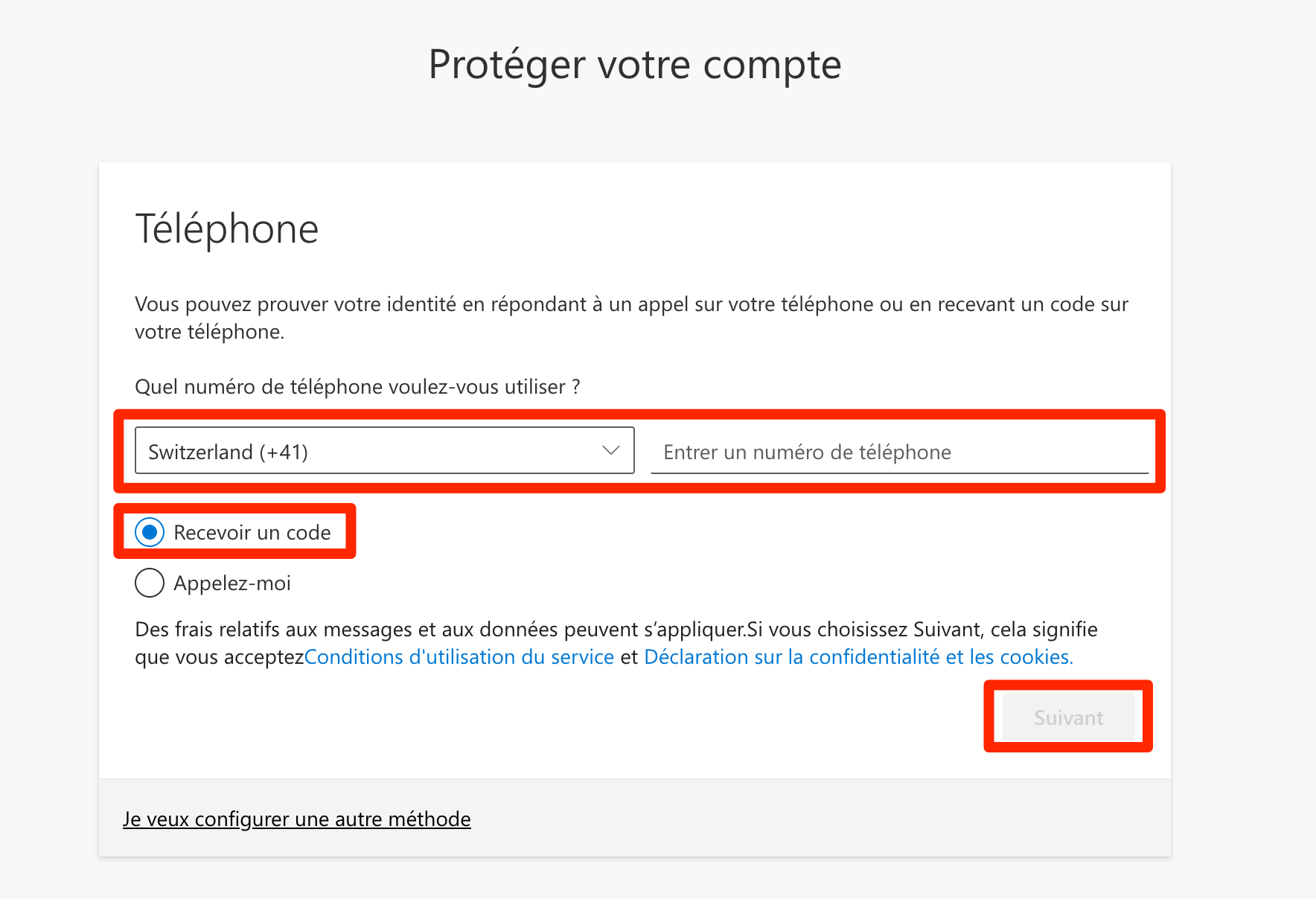Select the 'Recevoir un code' radio button
This screenshot has height=899, width=1316.
click(150, 532)
